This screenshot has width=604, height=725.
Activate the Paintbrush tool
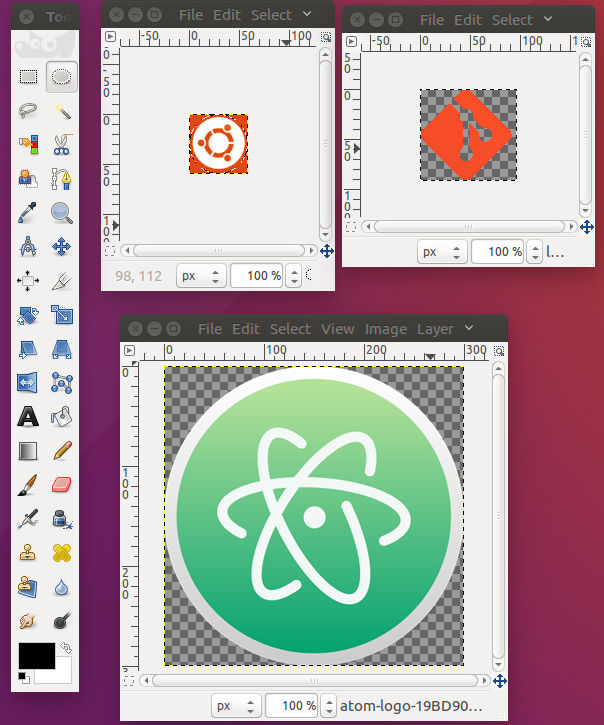[x=28, y=485]
